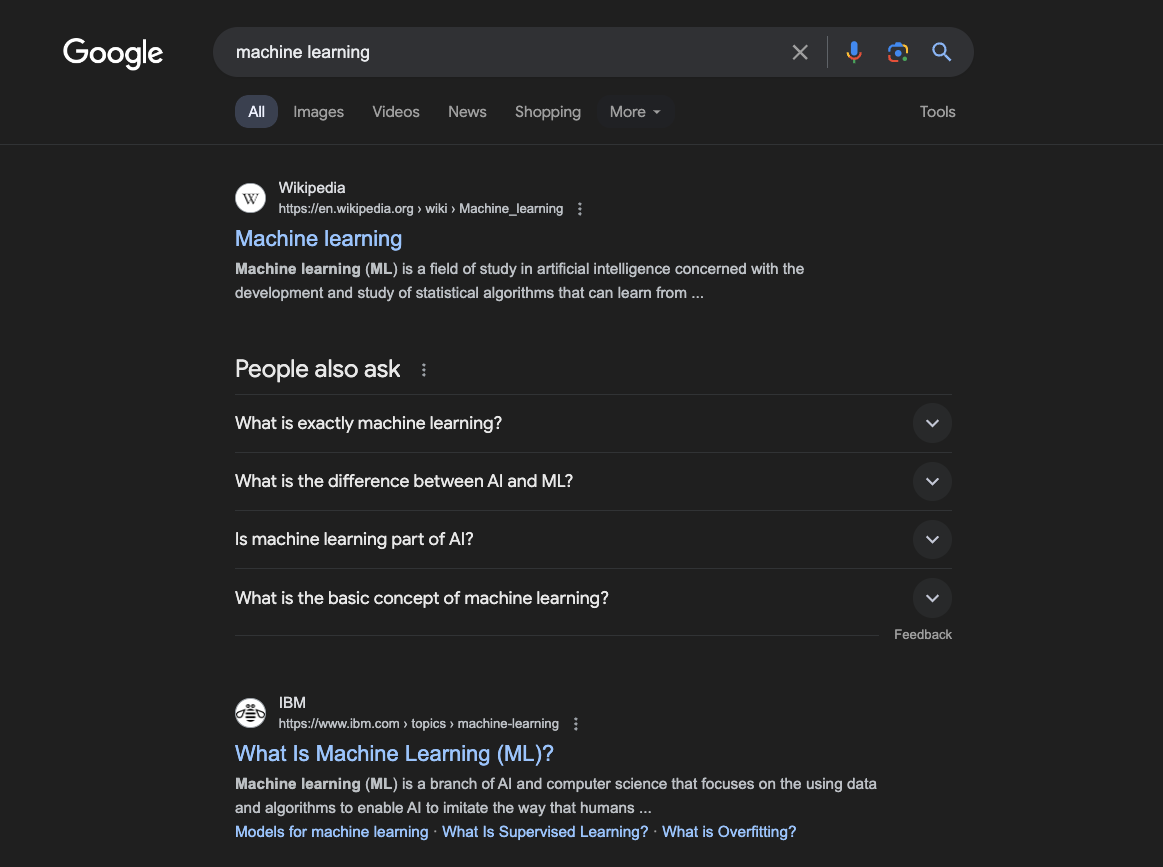Image resolution: width=1163 pixels, height=867 pixels.
Task: Clear the search query with the X icon
Action: coord(800,52)
